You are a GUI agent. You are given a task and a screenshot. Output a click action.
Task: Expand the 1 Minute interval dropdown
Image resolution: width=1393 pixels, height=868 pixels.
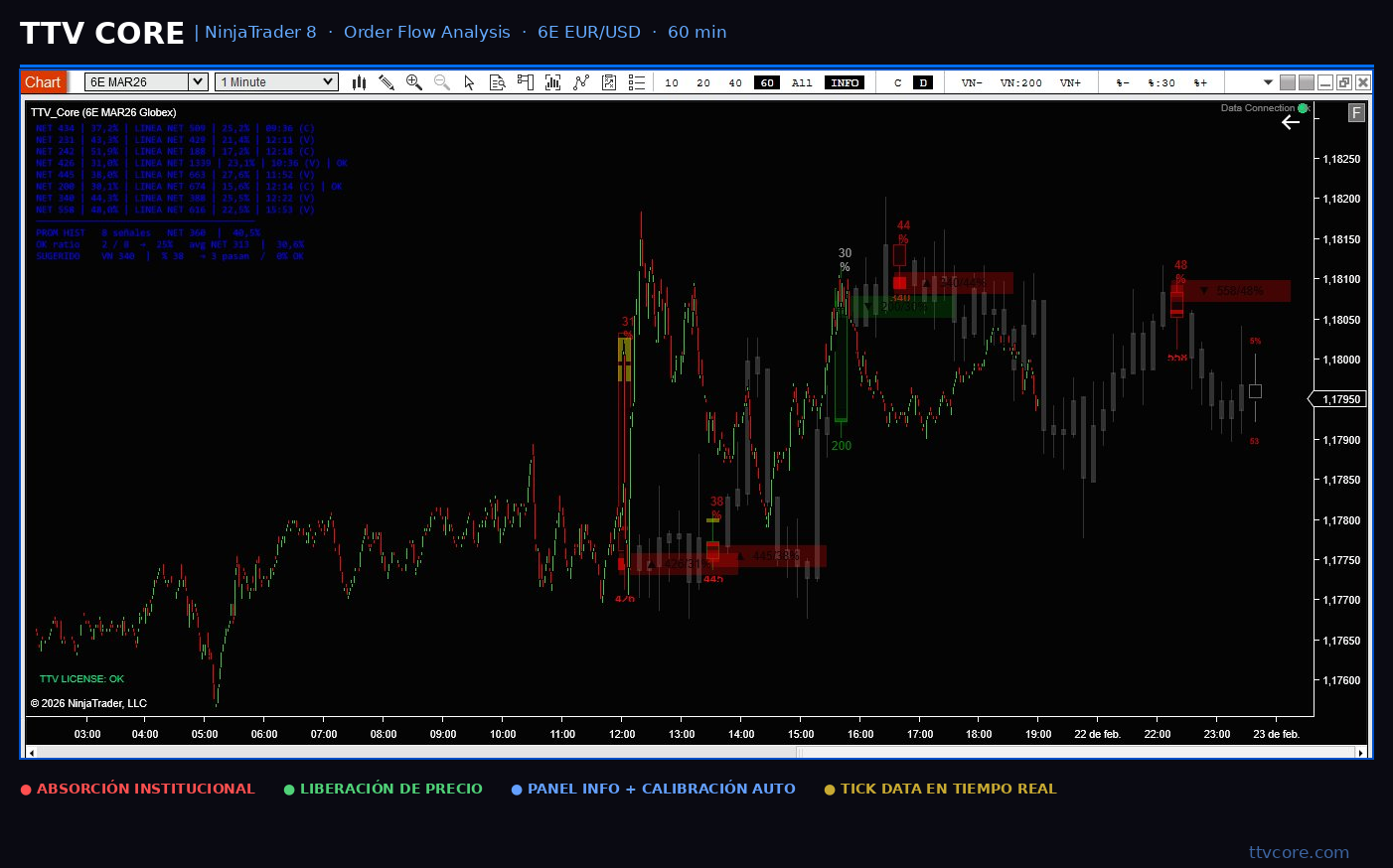(x=328, y=82)
